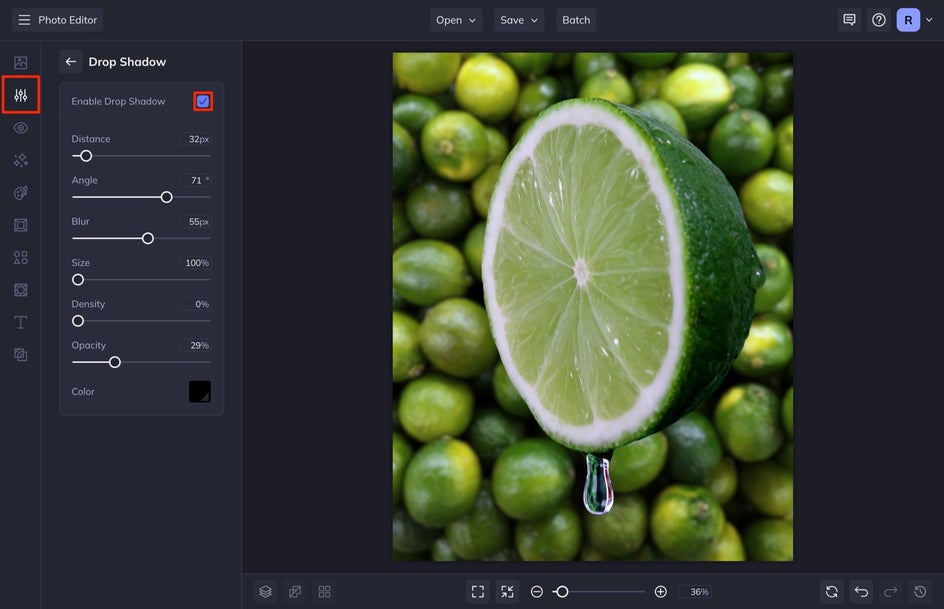
Task: Open the Graphics shapes icon in sidebar
Action: [20, 257]
